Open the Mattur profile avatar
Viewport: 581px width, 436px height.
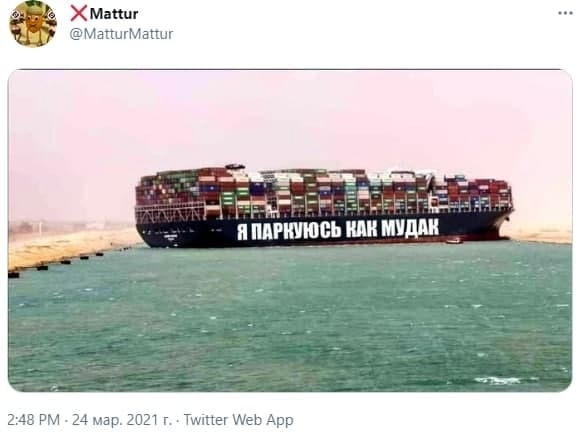(33, 24)
